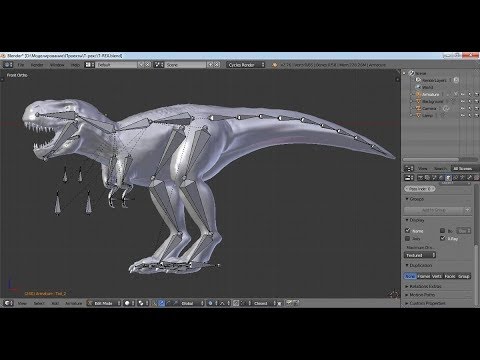Open the Edit Mode dropdown
Viewport: 480px width, 360px height.
(x=104, y=303)
